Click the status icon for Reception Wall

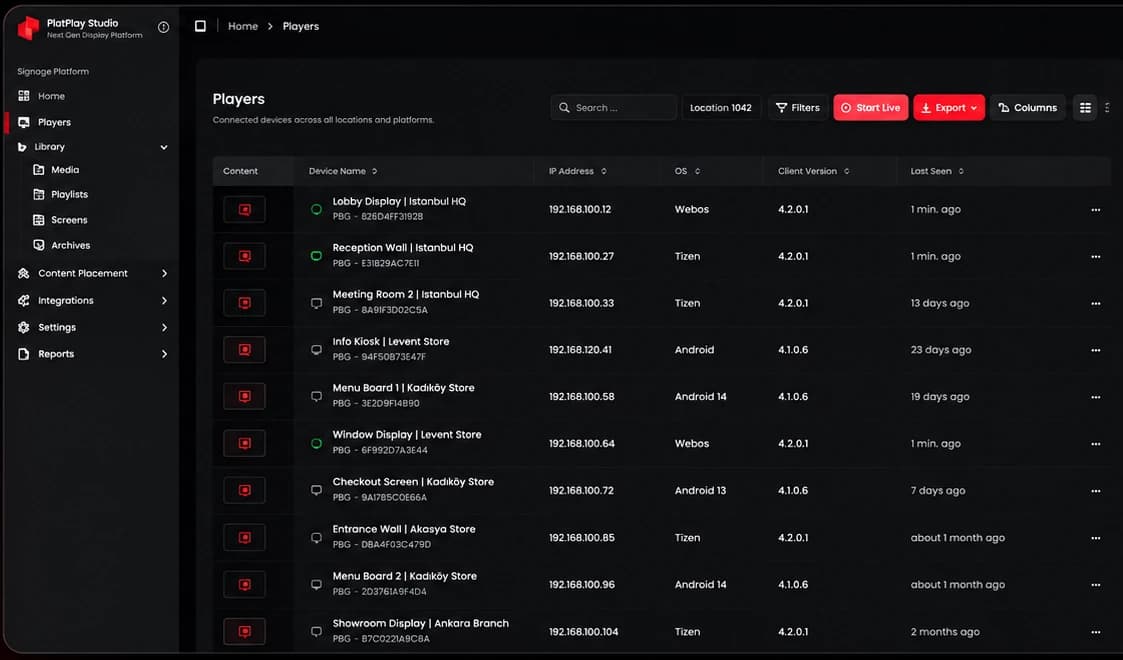pos(316,256)
